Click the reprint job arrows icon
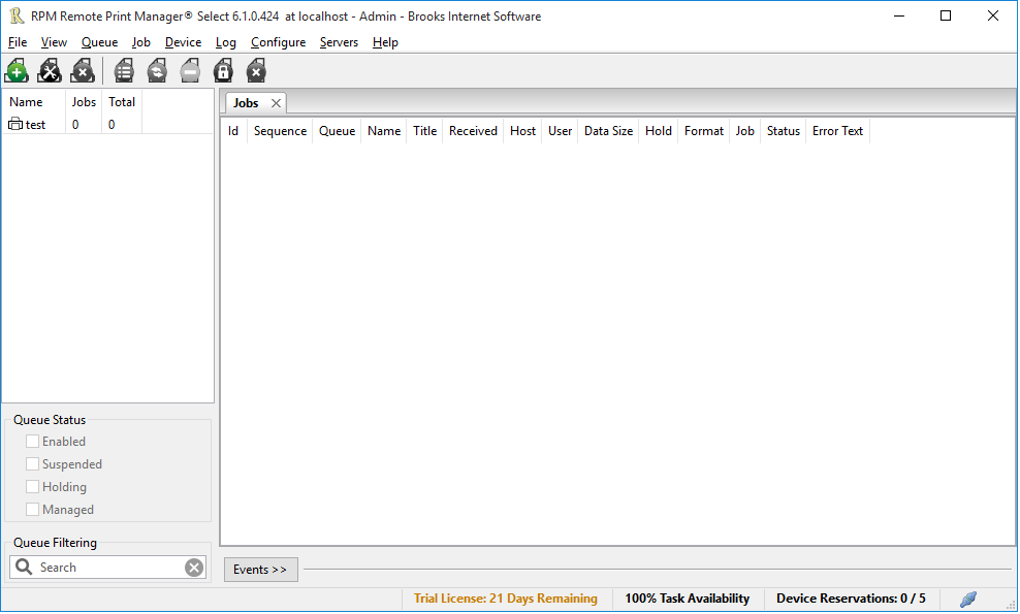 tap(157, 71)
